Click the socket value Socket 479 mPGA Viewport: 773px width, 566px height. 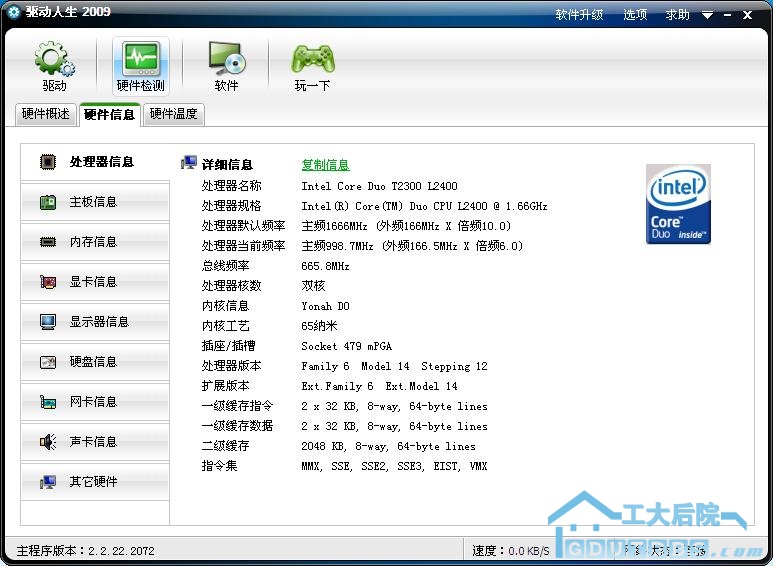pyautogui.click(x=347, y=346)
